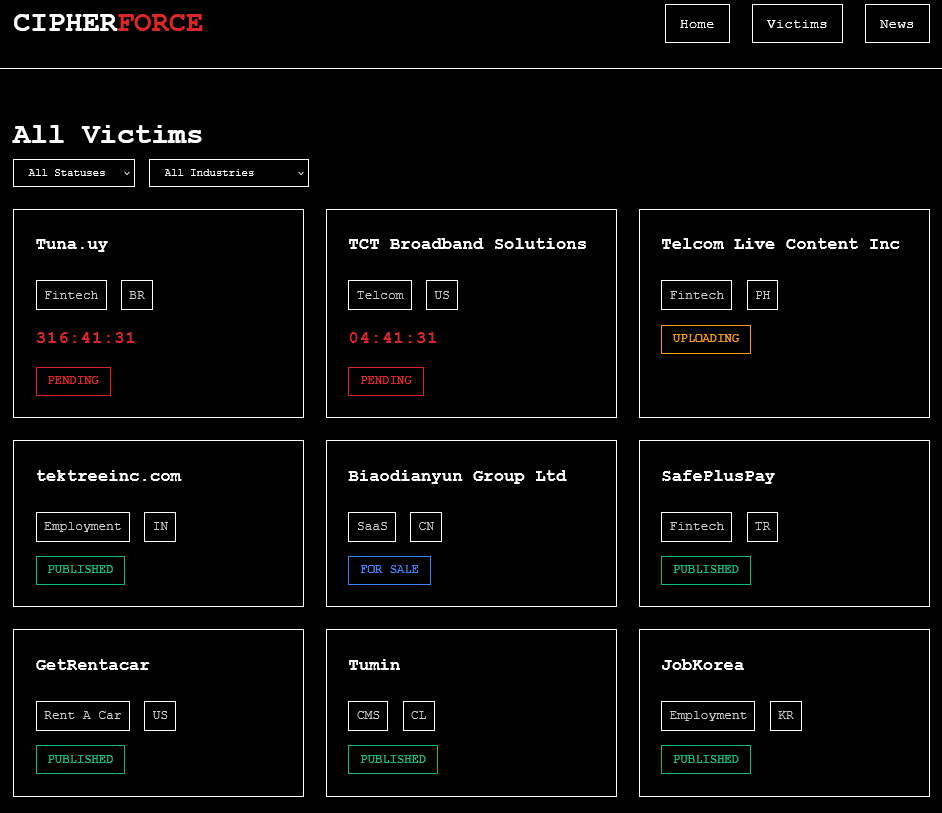The height and width of the screenshot is (813, 942).
Task: Click the US country tag on TCT Broadband Solutions
Action: [x=442, y=294]
